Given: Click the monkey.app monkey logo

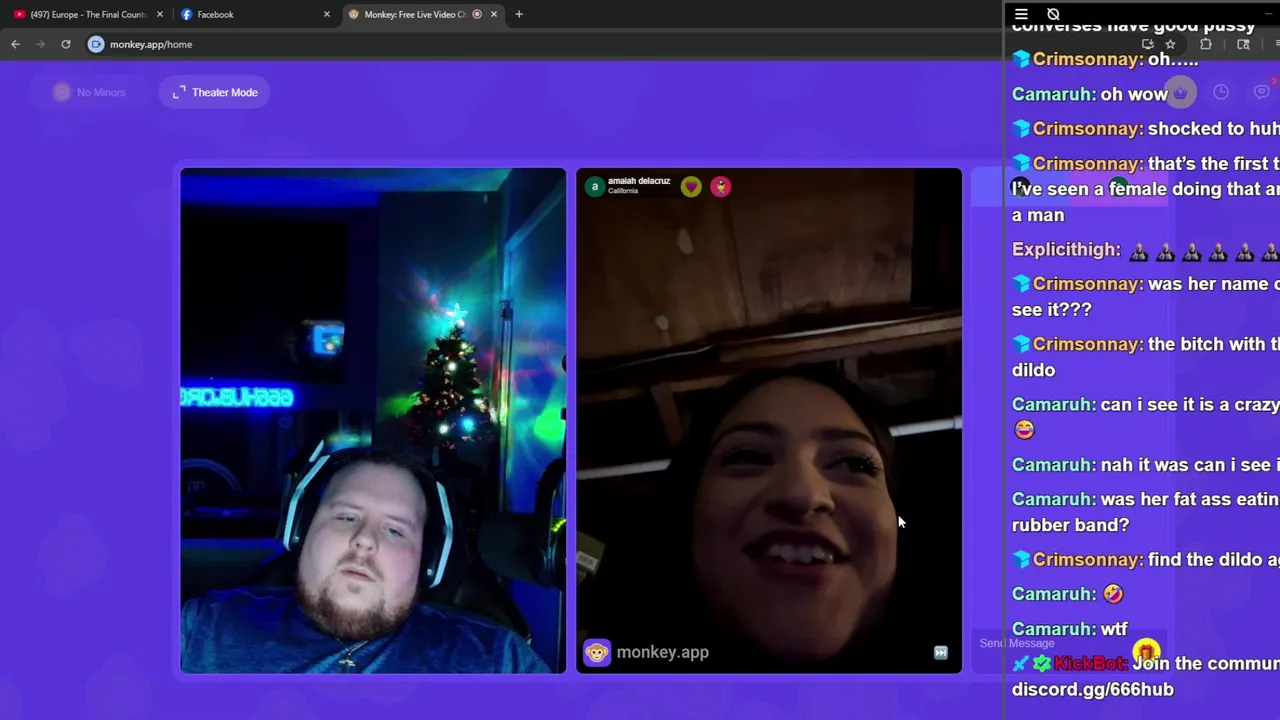Looking at the screenshot, I should [597, 653].
